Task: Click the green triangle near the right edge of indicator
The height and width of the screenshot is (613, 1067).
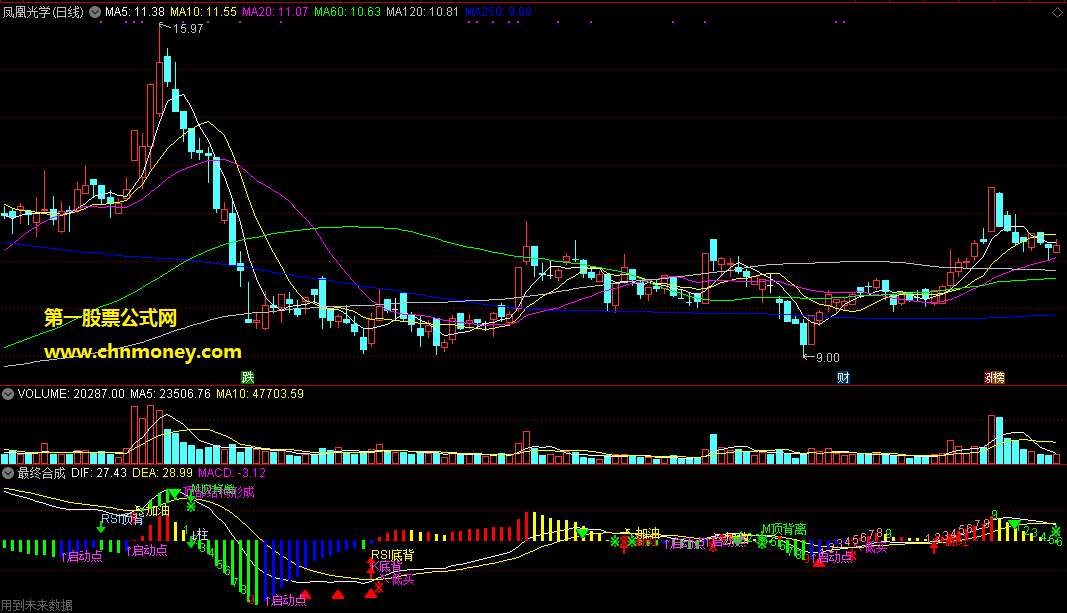Action: tap(1014, 523)
